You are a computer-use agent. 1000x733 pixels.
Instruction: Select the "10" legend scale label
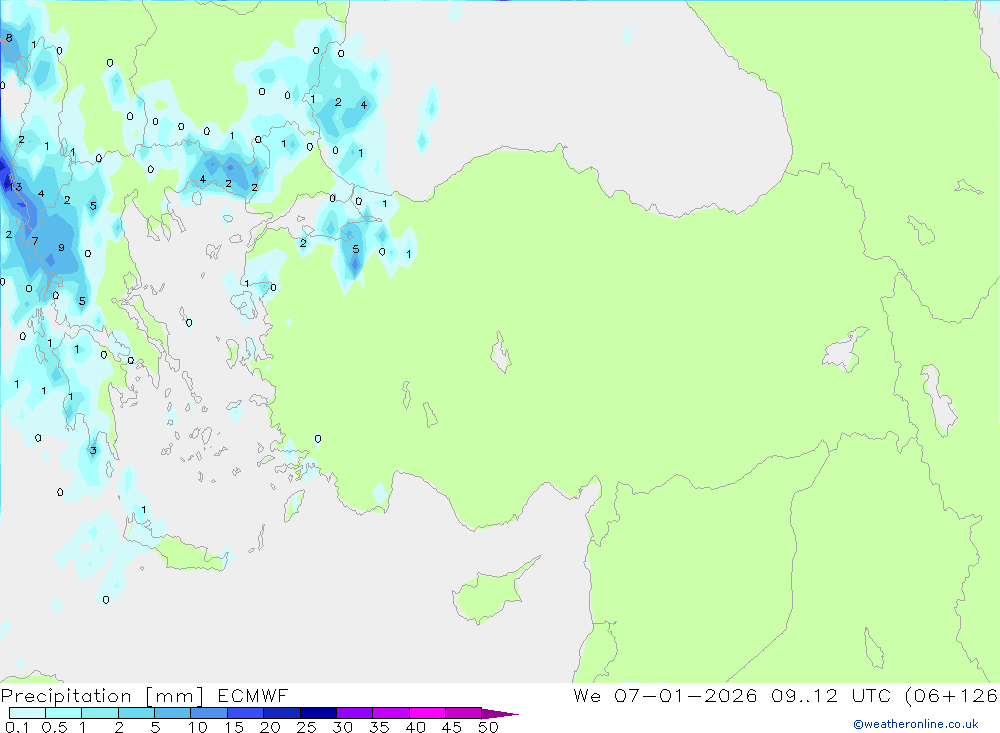click(x=198, y=727)
